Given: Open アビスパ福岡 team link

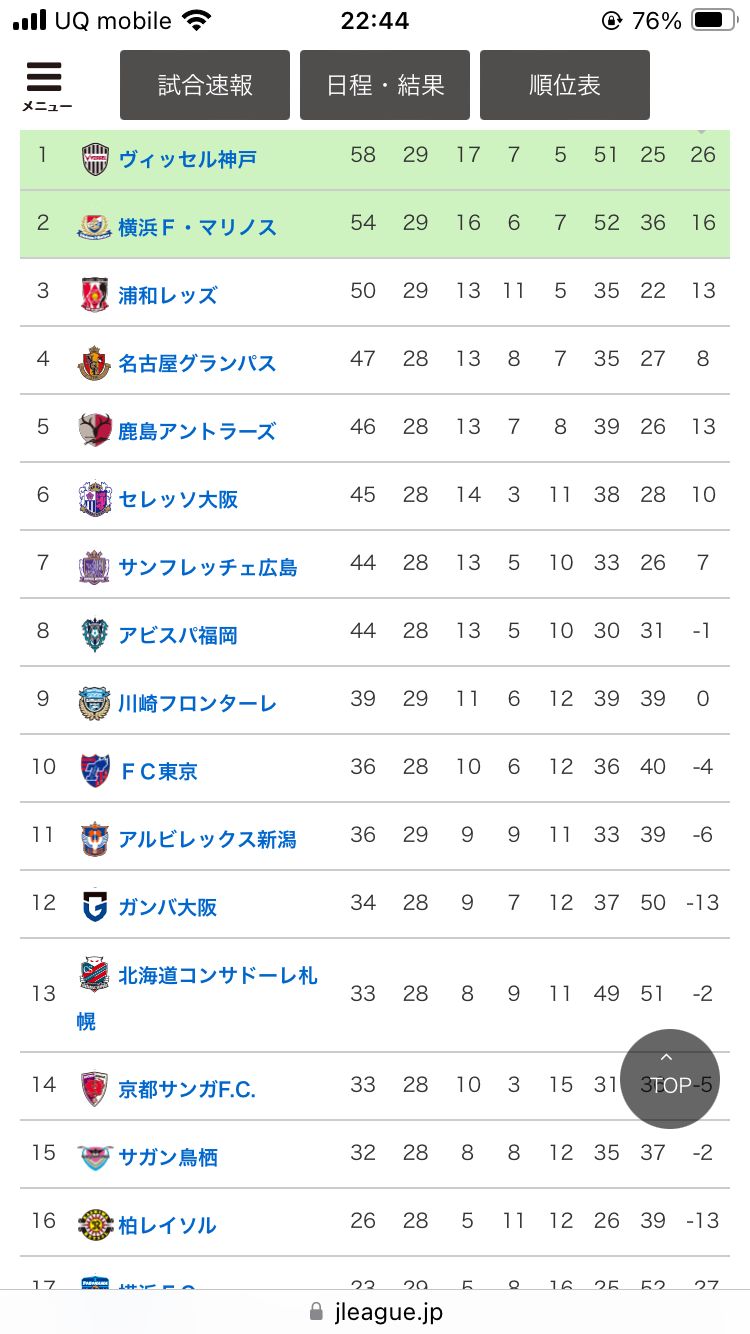Looking at the screenshot, I should pyautogui.click(x=178, y=635).
